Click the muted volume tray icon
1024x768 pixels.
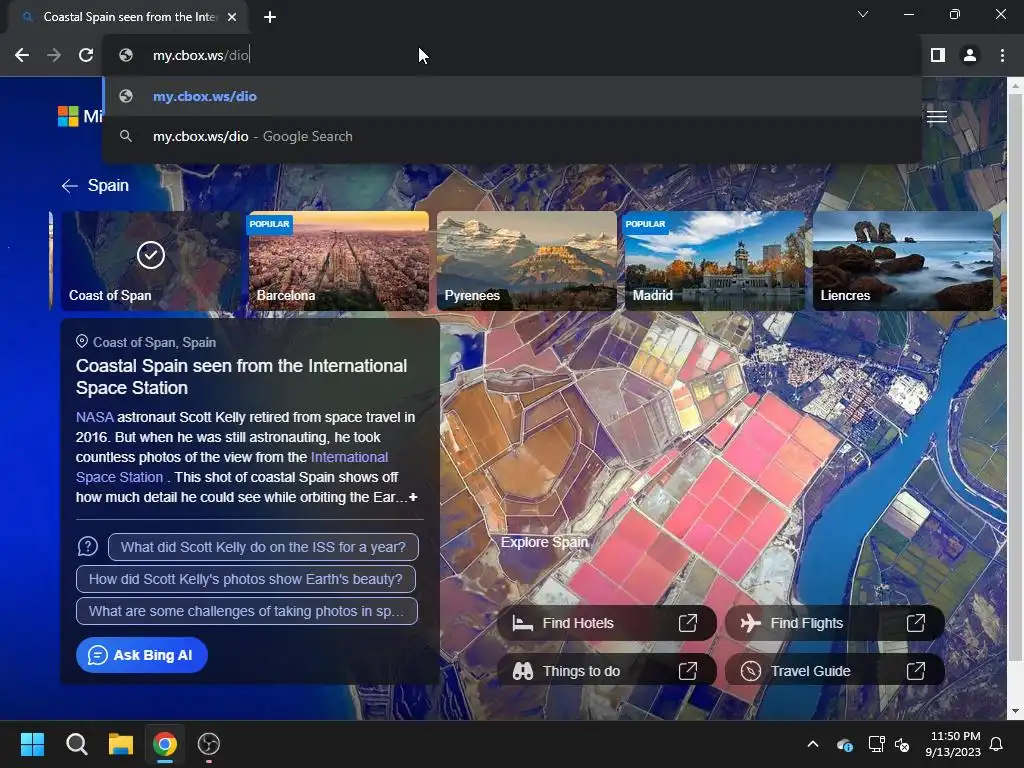point(902,744)
